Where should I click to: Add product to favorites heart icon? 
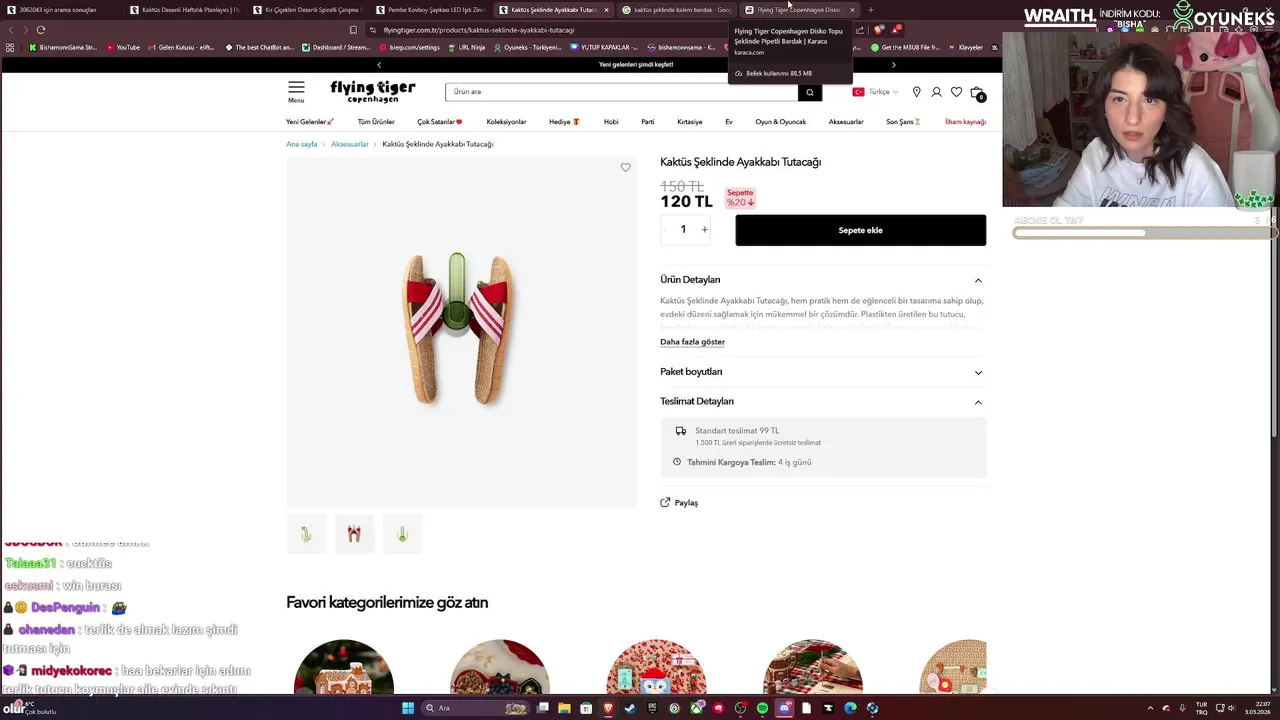pos(626,167)
